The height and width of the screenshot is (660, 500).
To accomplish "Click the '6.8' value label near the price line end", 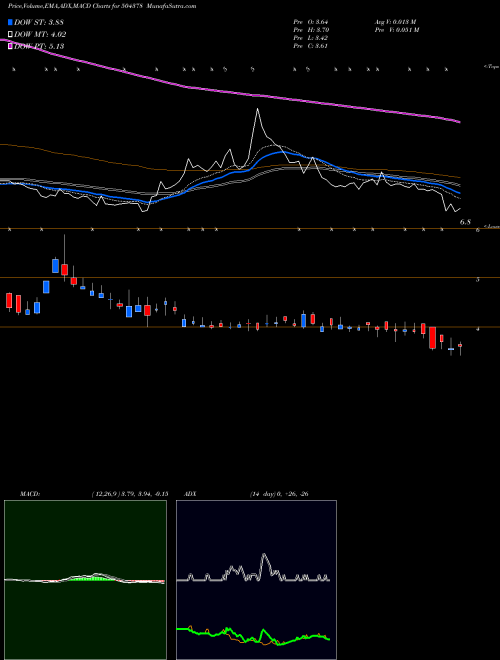I will (465, 222).
